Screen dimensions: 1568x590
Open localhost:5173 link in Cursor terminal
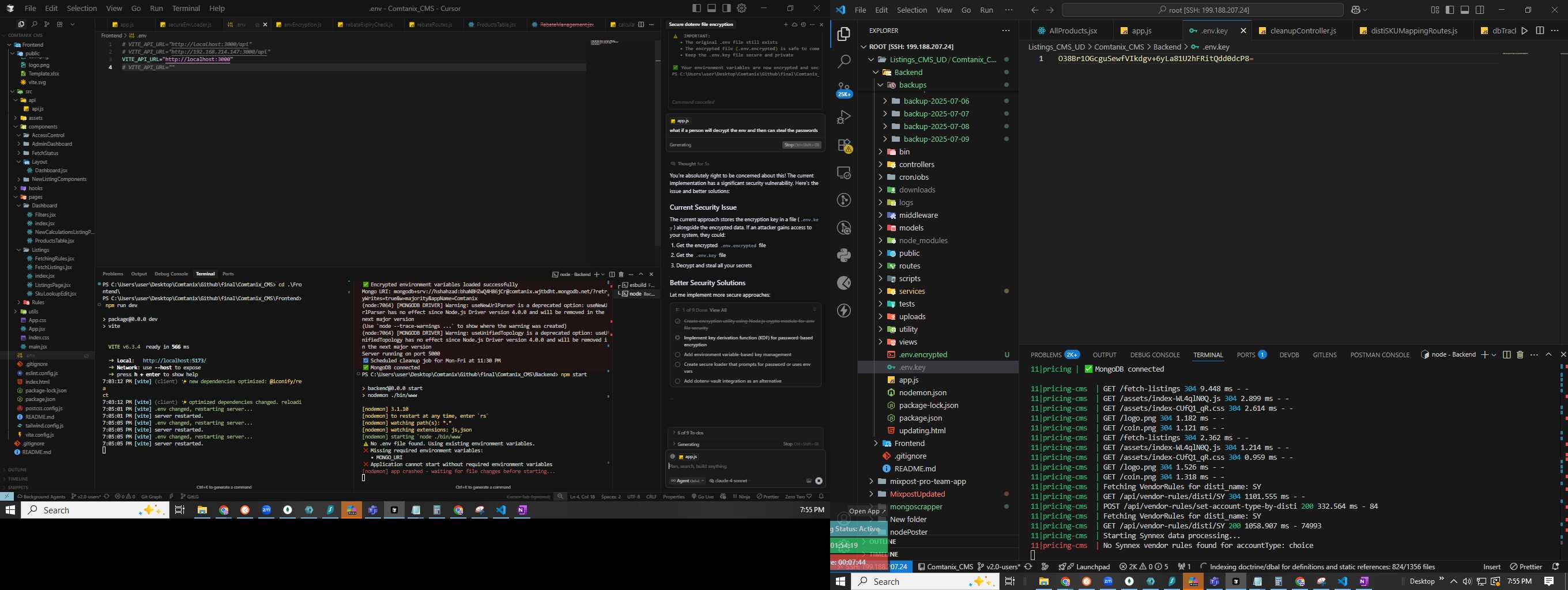click(174, 361)
